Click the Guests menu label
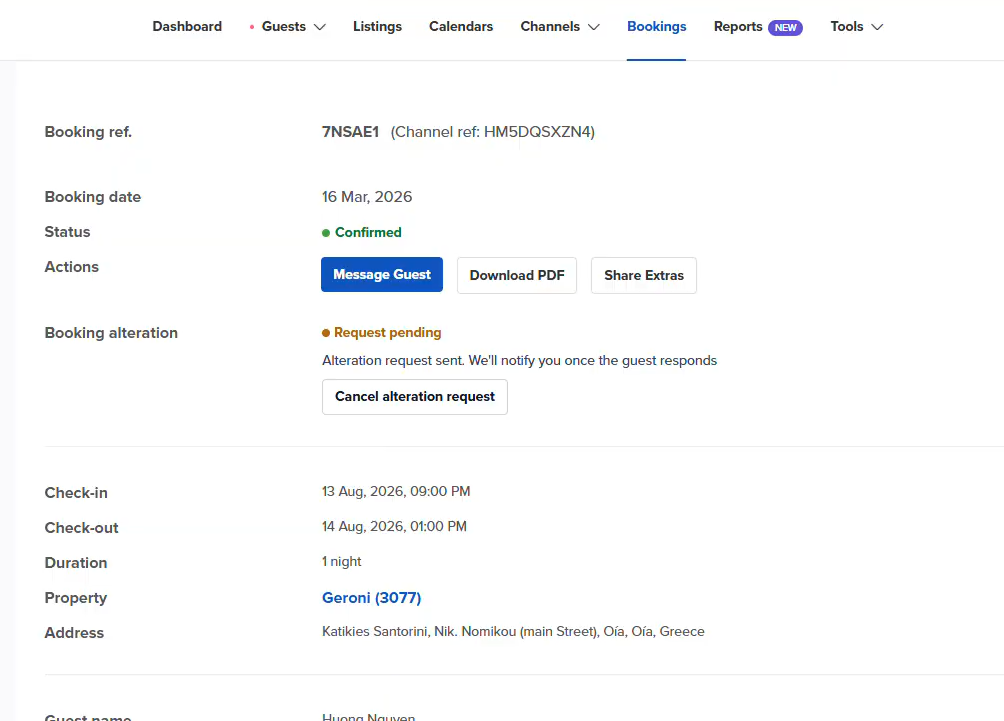 (x=283, y=27)
